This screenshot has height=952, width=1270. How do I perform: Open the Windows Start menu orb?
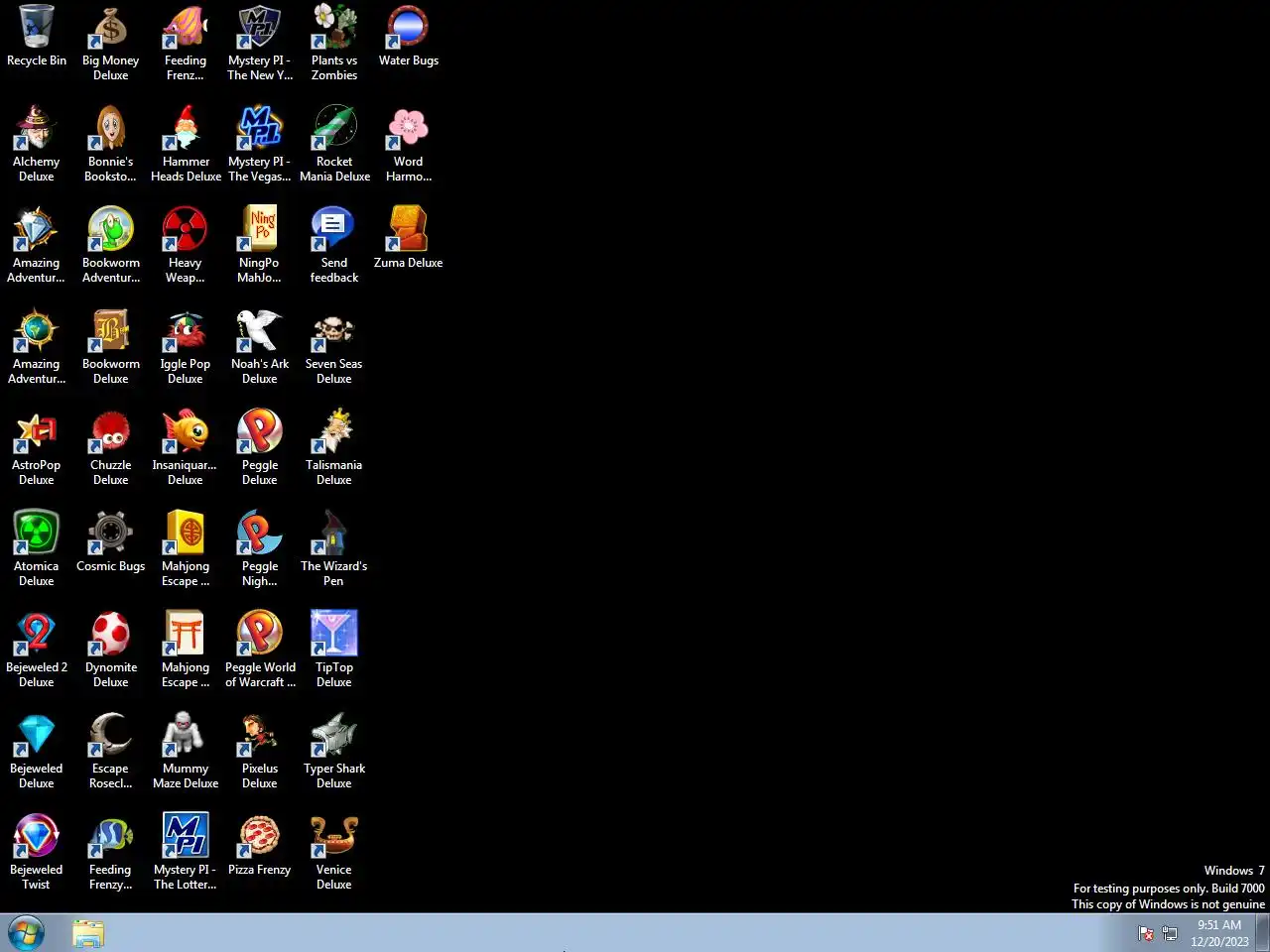[x=27, y=933]
